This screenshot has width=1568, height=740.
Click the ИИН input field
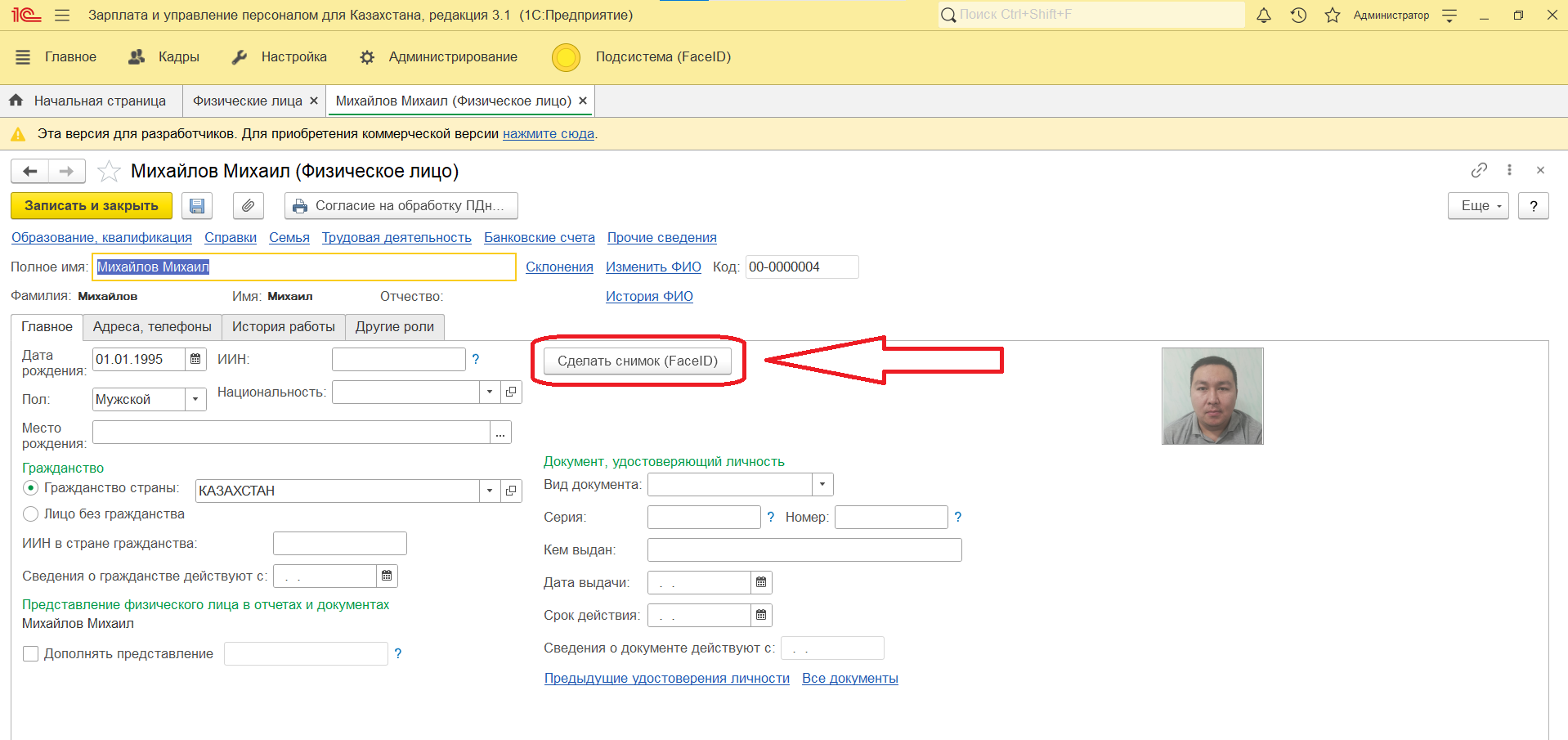[x=398, y=360]
